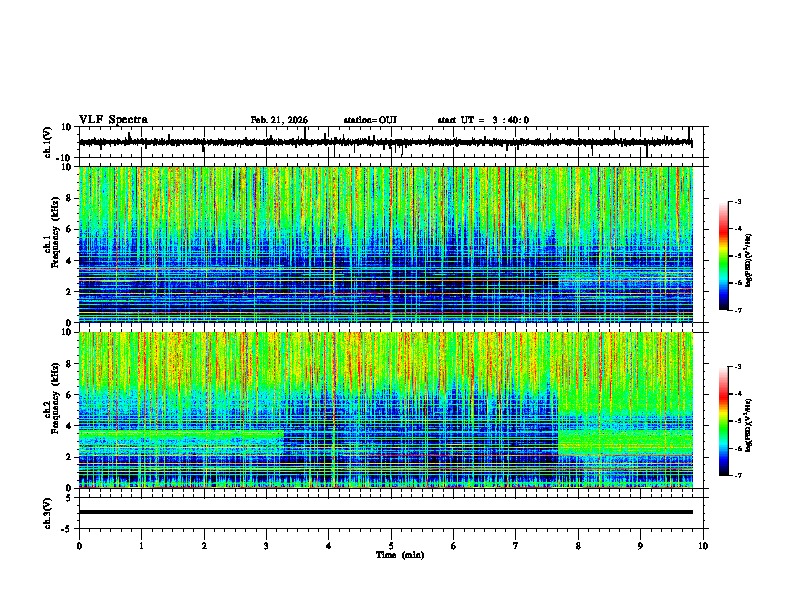Click the thick black ch.3 voltage line
792x612 pixels.
coord(386,512)
